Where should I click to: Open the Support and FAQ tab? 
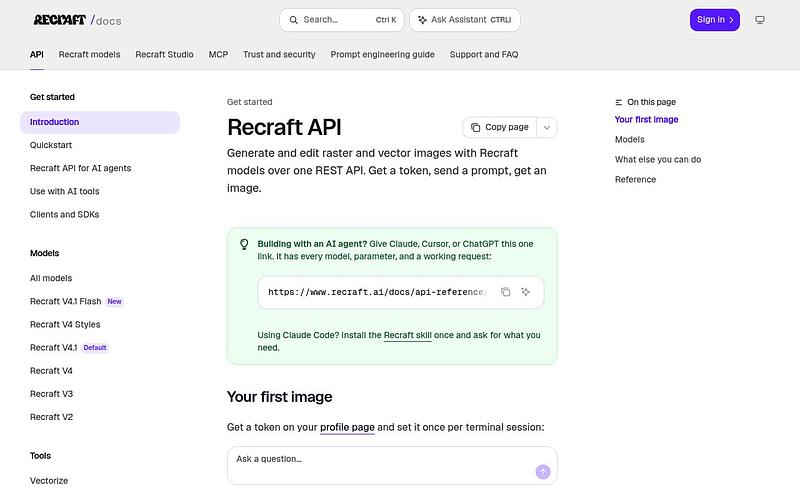click(484, 54)
